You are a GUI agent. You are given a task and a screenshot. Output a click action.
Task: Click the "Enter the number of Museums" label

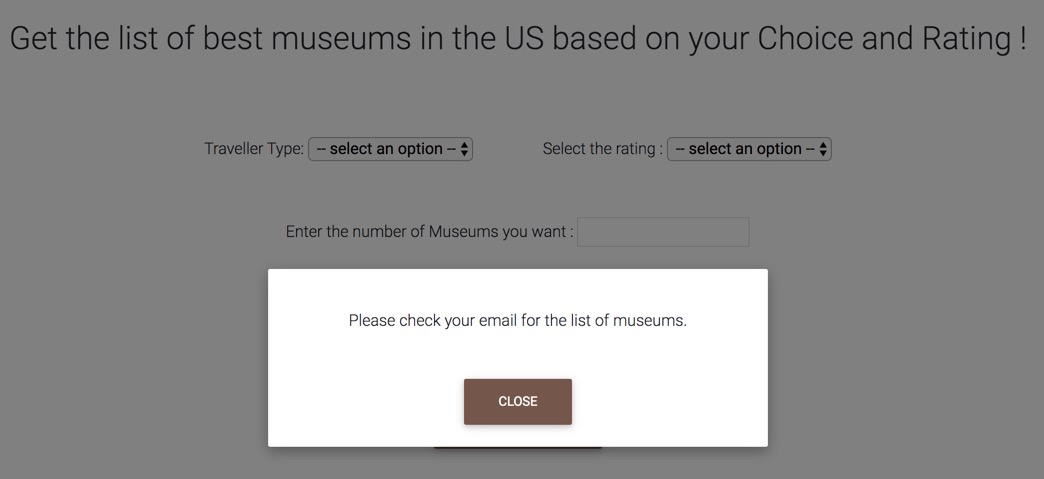pyautogui.click(x=429, y=232)
